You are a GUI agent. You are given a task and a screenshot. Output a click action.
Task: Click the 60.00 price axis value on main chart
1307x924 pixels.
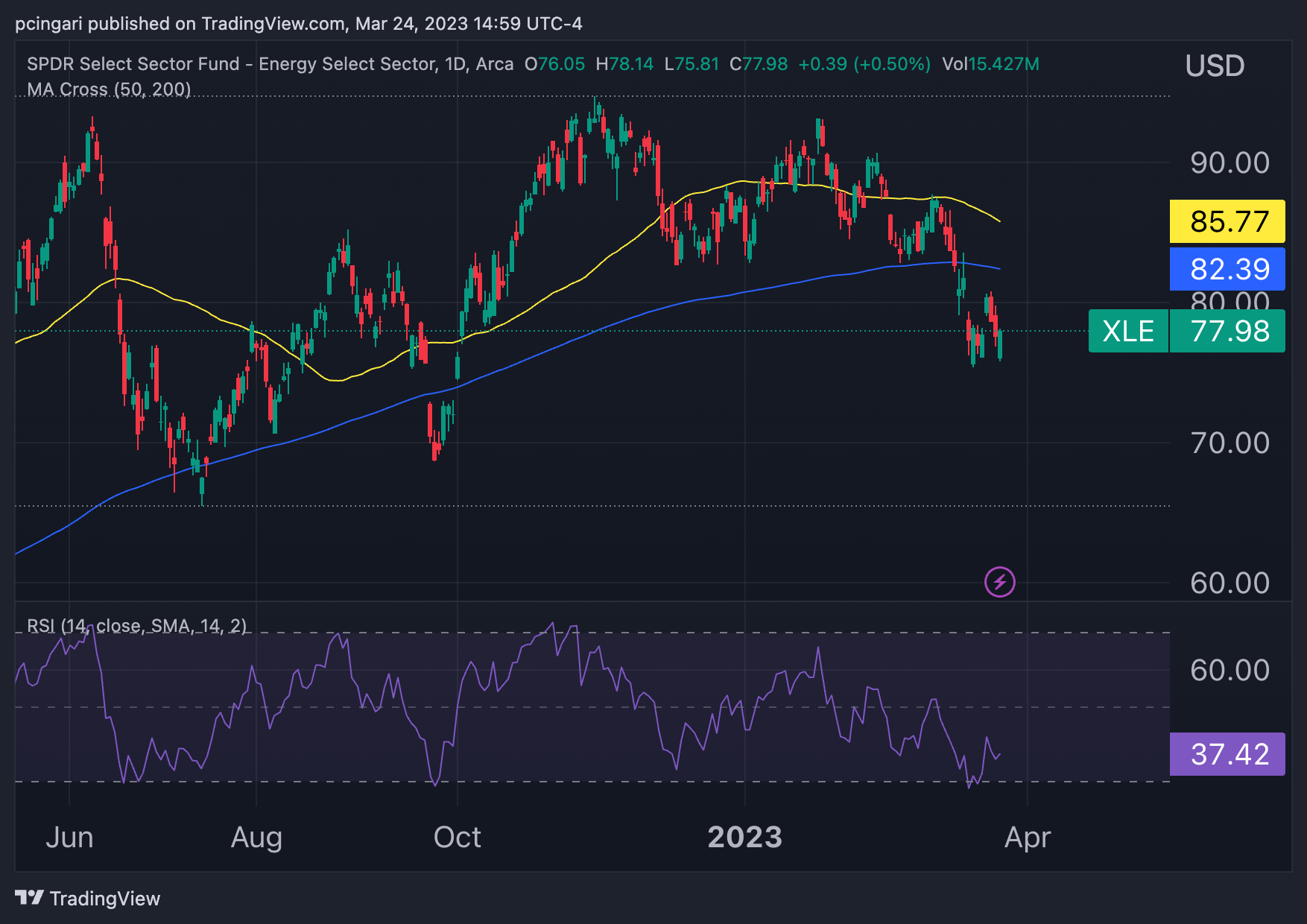1230,583
